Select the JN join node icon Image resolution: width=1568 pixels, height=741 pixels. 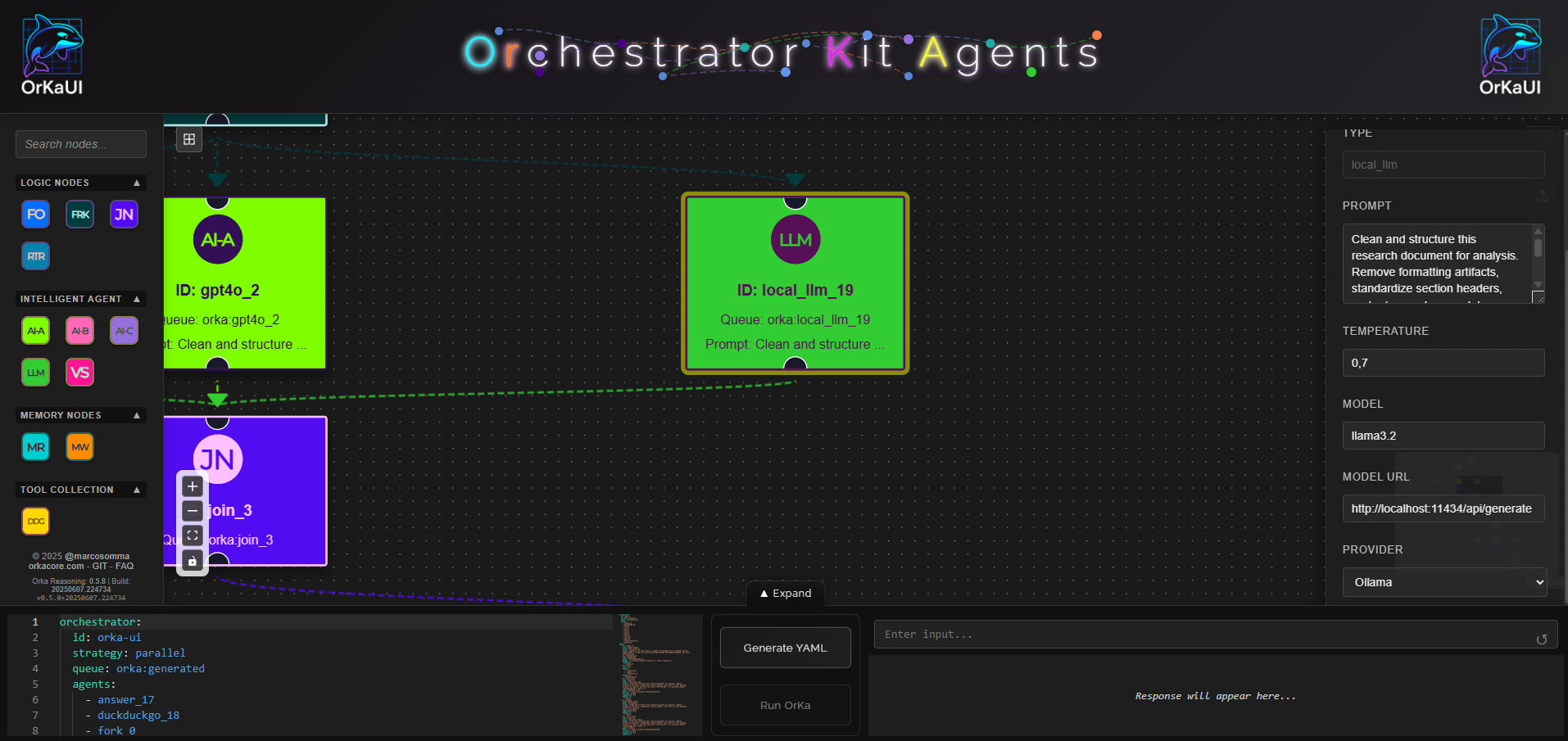coord(124,214)
